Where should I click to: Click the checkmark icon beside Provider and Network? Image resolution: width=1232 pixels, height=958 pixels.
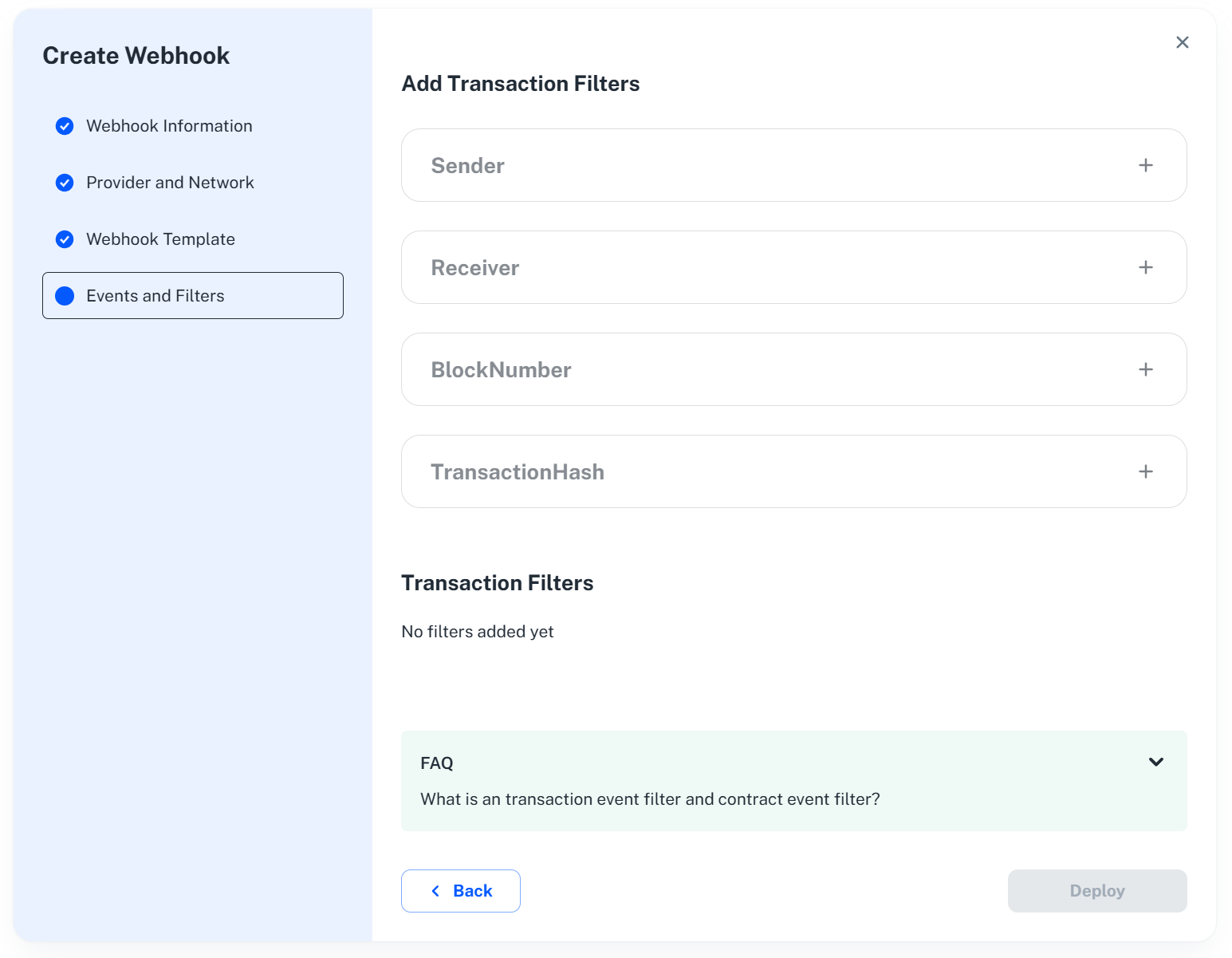[x=65, y=183]
